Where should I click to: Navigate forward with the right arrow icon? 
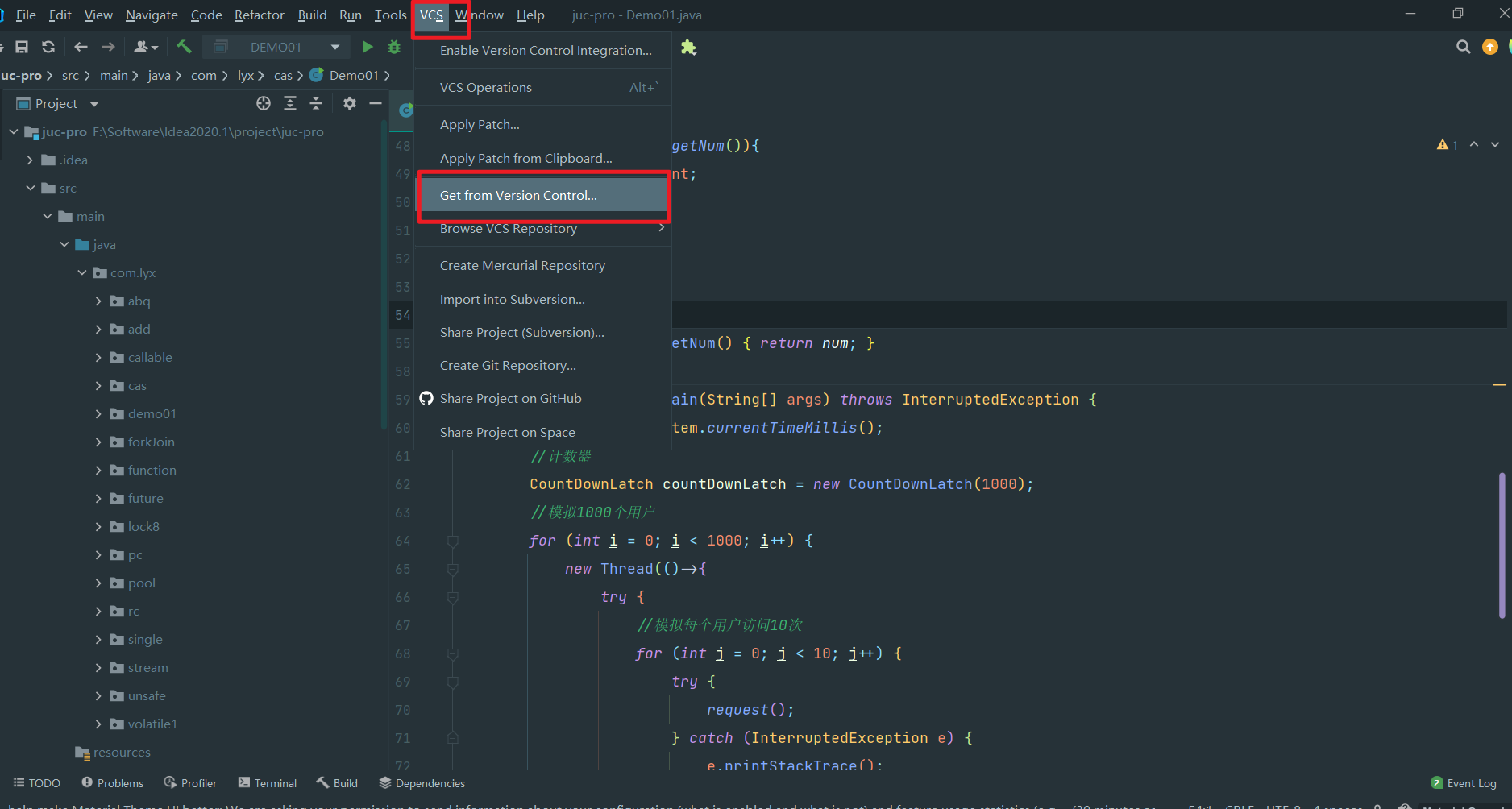click(x=108, y=47)
